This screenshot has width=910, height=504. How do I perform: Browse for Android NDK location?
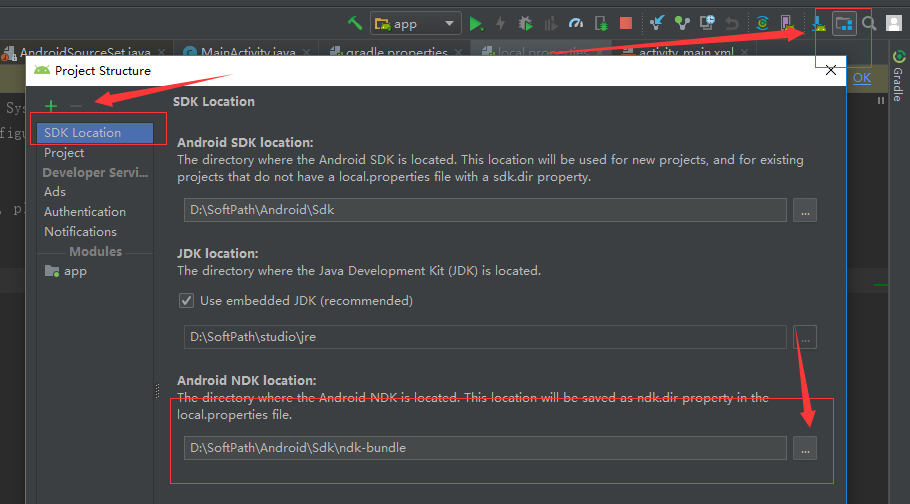(805, 448)
